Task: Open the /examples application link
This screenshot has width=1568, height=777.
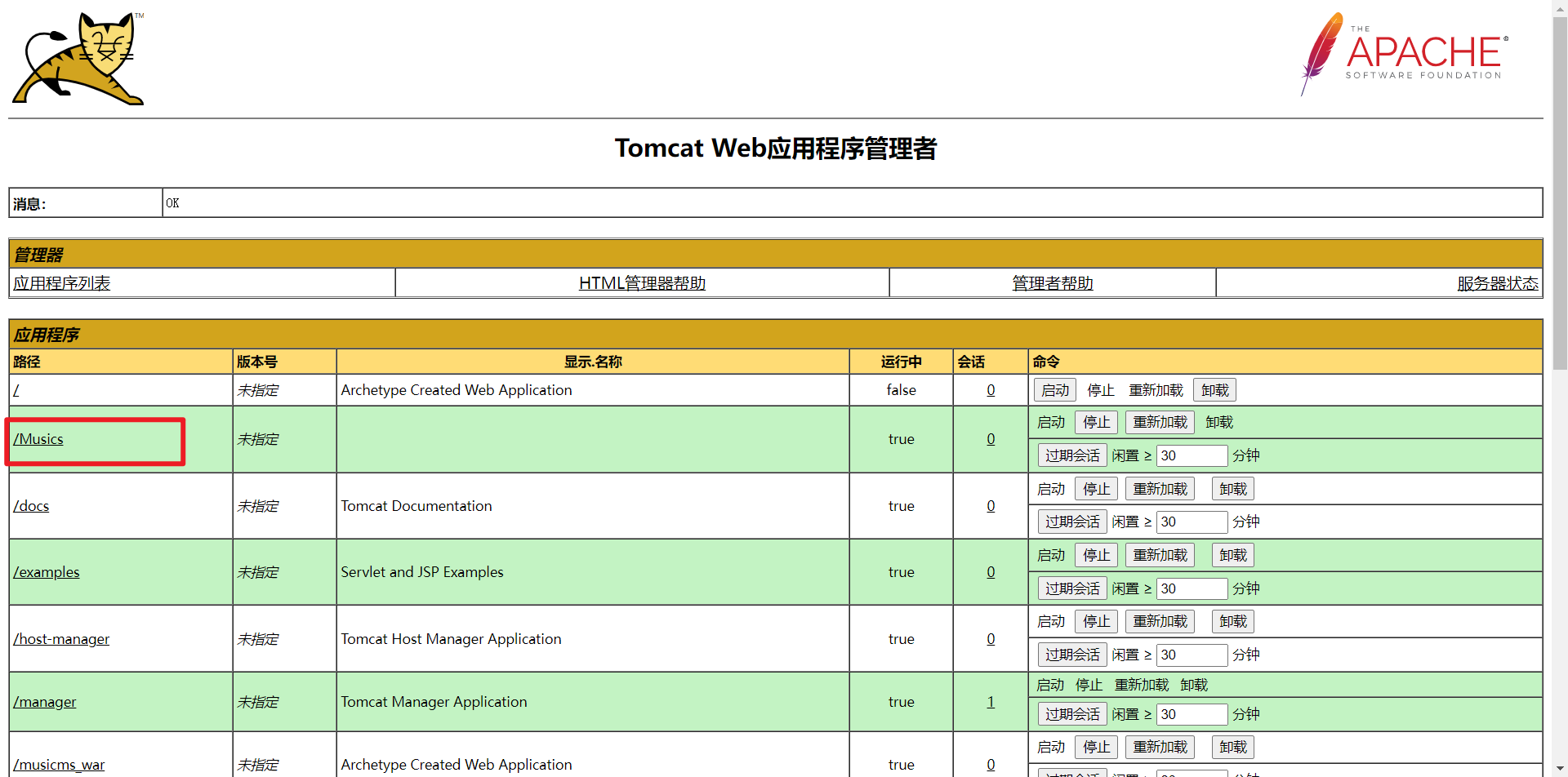Action: tap(47, 572)
